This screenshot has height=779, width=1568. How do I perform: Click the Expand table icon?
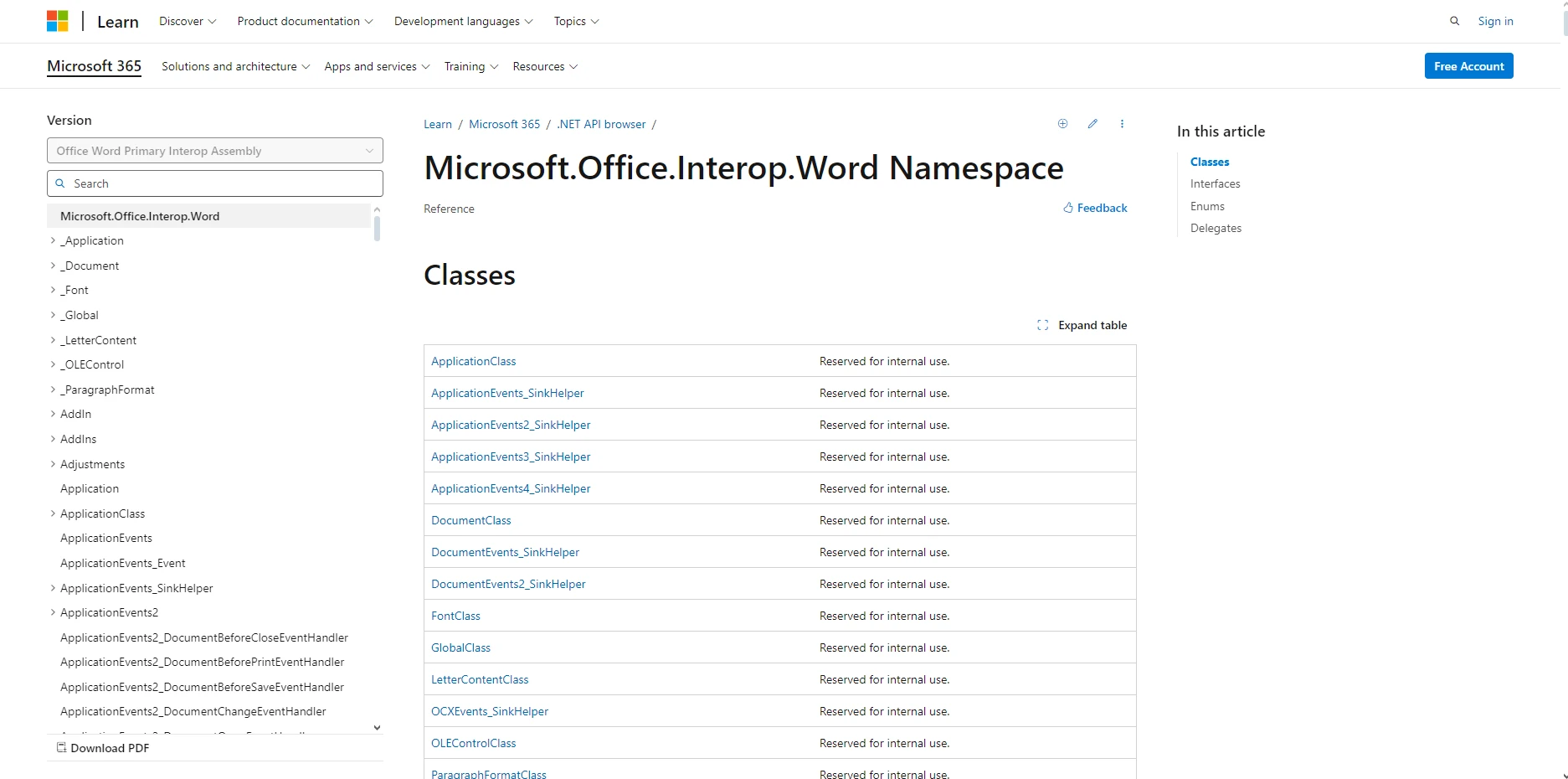pos(1042,325)
